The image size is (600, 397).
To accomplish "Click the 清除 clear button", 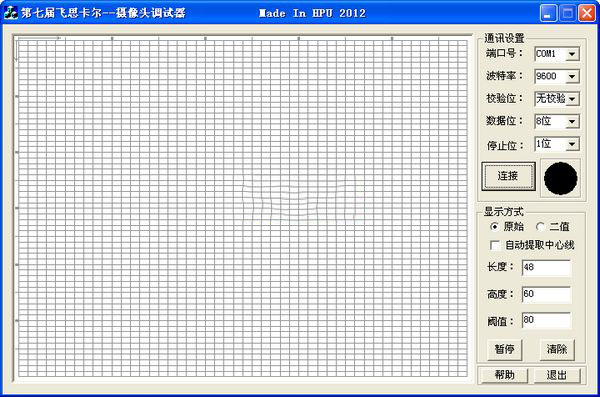I will [557, 349].
